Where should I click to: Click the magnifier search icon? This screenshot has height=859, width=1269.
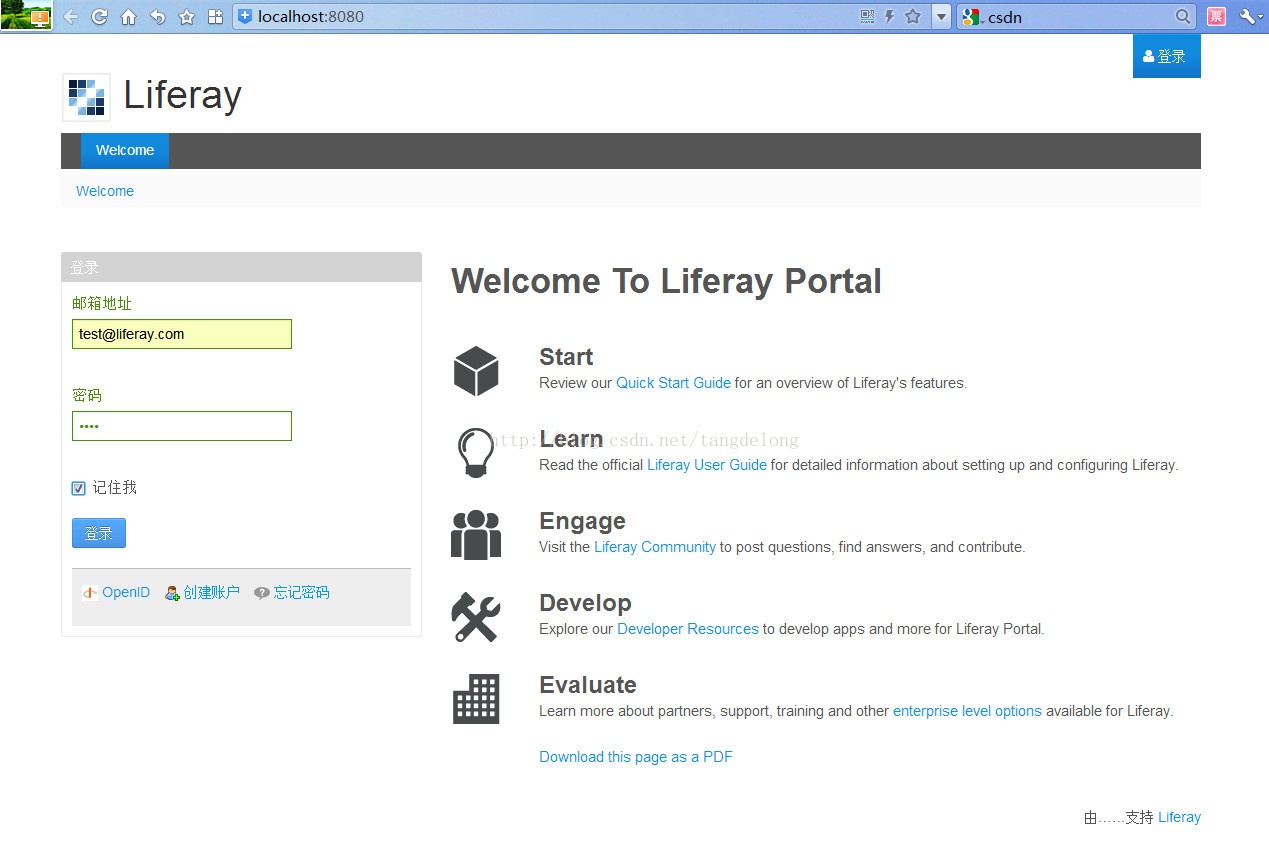[1183, 16]
